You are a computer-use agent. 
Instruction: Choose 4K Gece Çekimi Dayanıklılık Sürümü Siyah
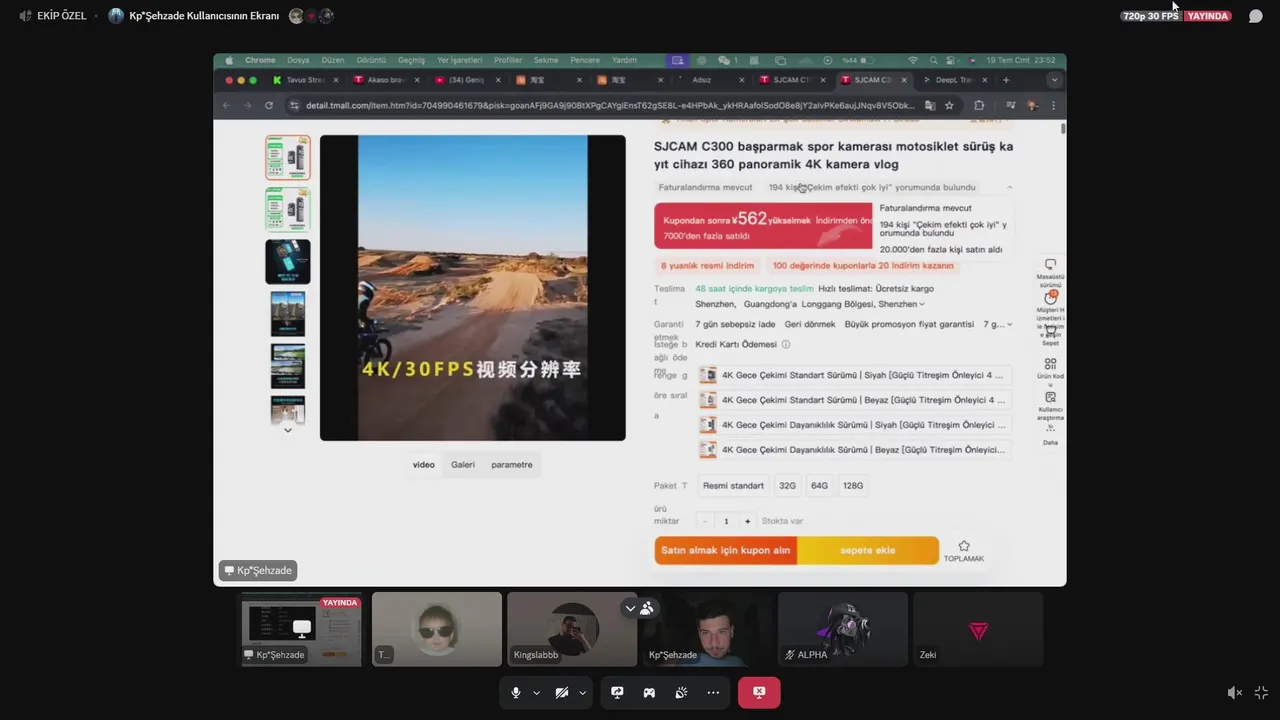[853, 425]
